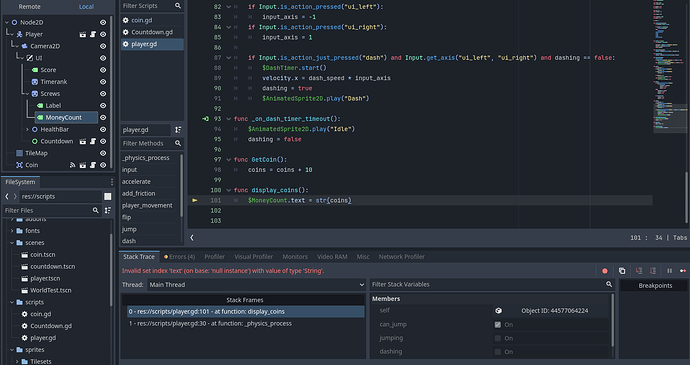Image resolution: width=690 pixels, height=365 pixels.
Task: Click the Filter Files input field
Action: (47, 210)
